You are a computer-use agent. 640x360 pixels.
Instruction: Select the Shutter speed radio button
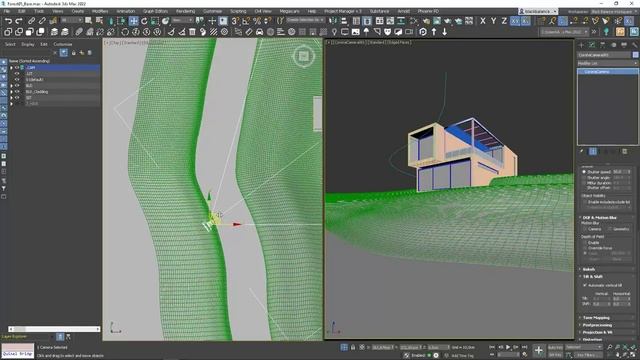tap(584, 172)
